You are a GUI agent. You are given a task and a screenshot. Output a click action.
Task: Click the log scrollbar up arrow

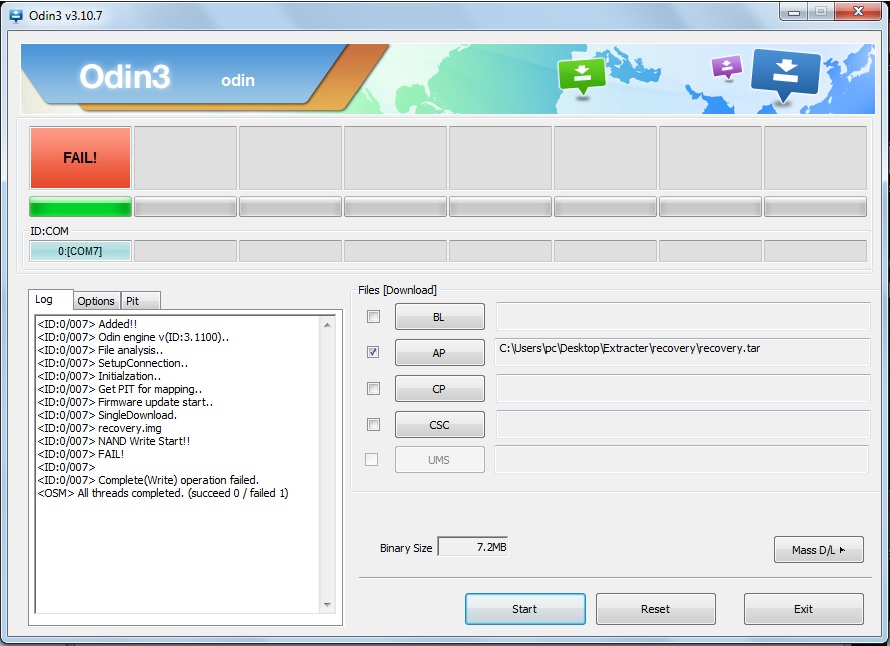point(327,325)
